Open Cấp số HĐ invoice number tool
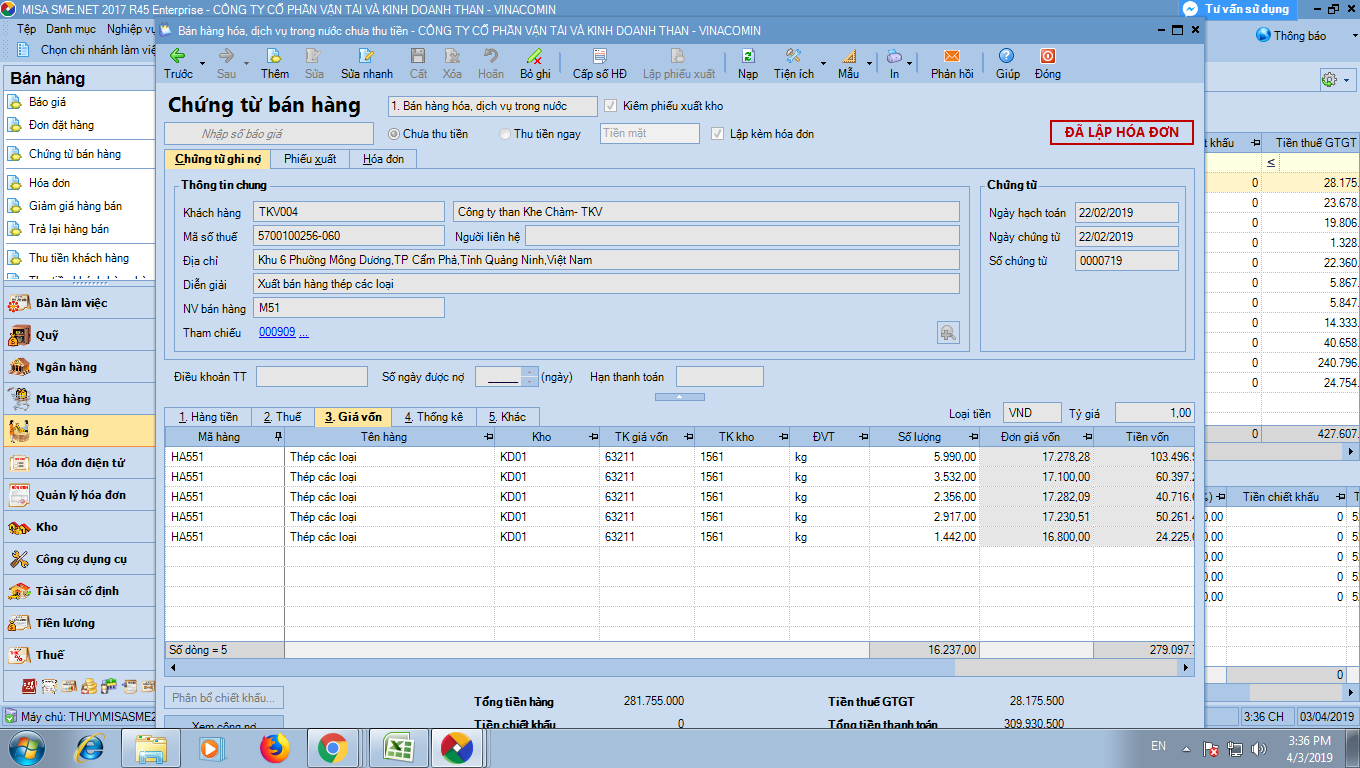The height and width of the screenshot is (768, 1360). (599, 57)
